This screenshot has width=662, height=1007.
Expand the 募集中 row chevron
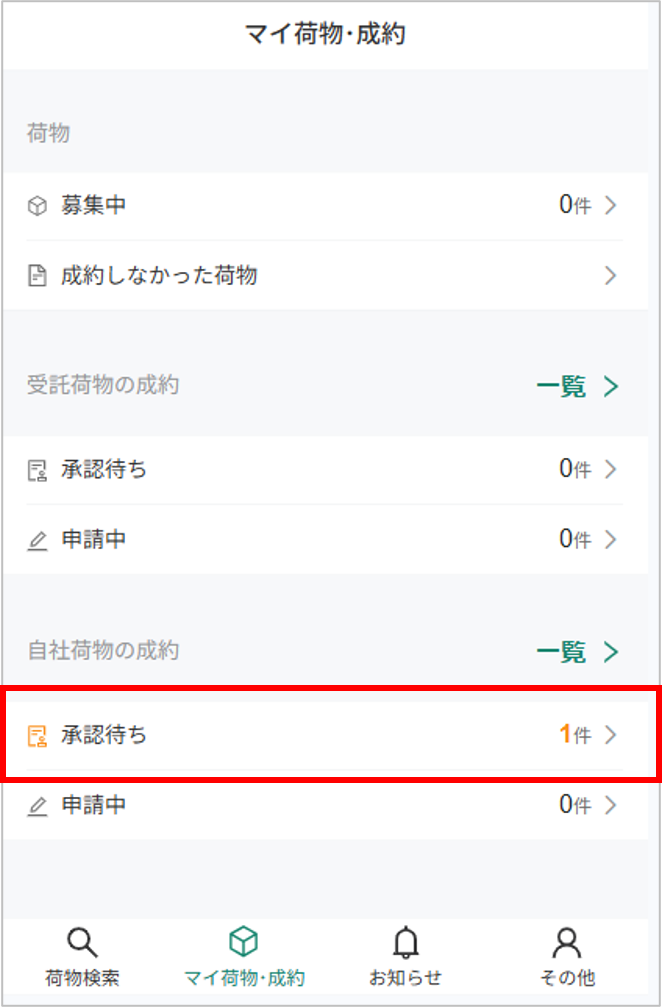coord(611,206)
